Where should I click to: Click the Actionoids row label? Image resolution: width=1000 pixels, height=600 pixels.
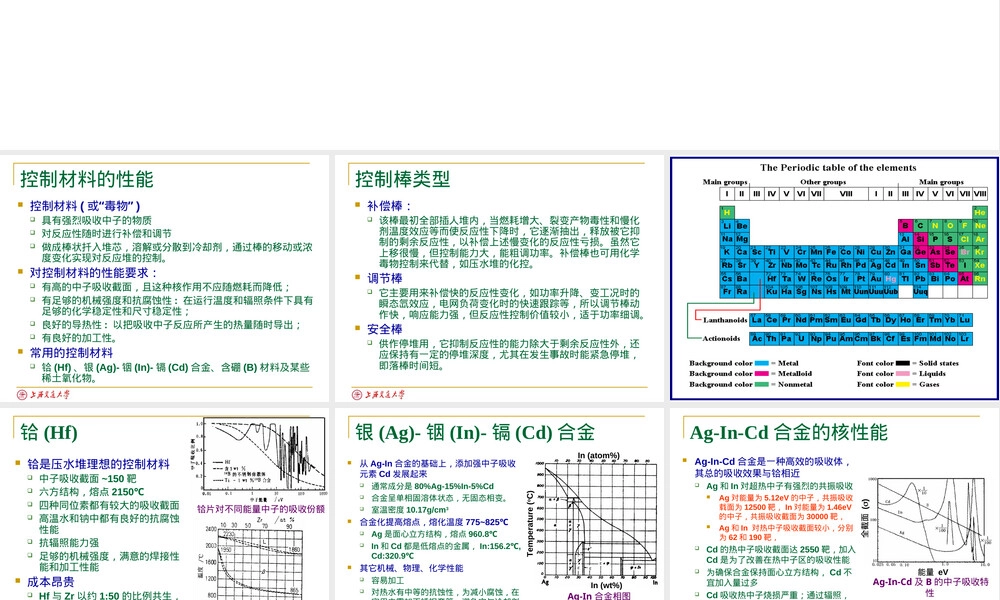(x=721, y=339)
